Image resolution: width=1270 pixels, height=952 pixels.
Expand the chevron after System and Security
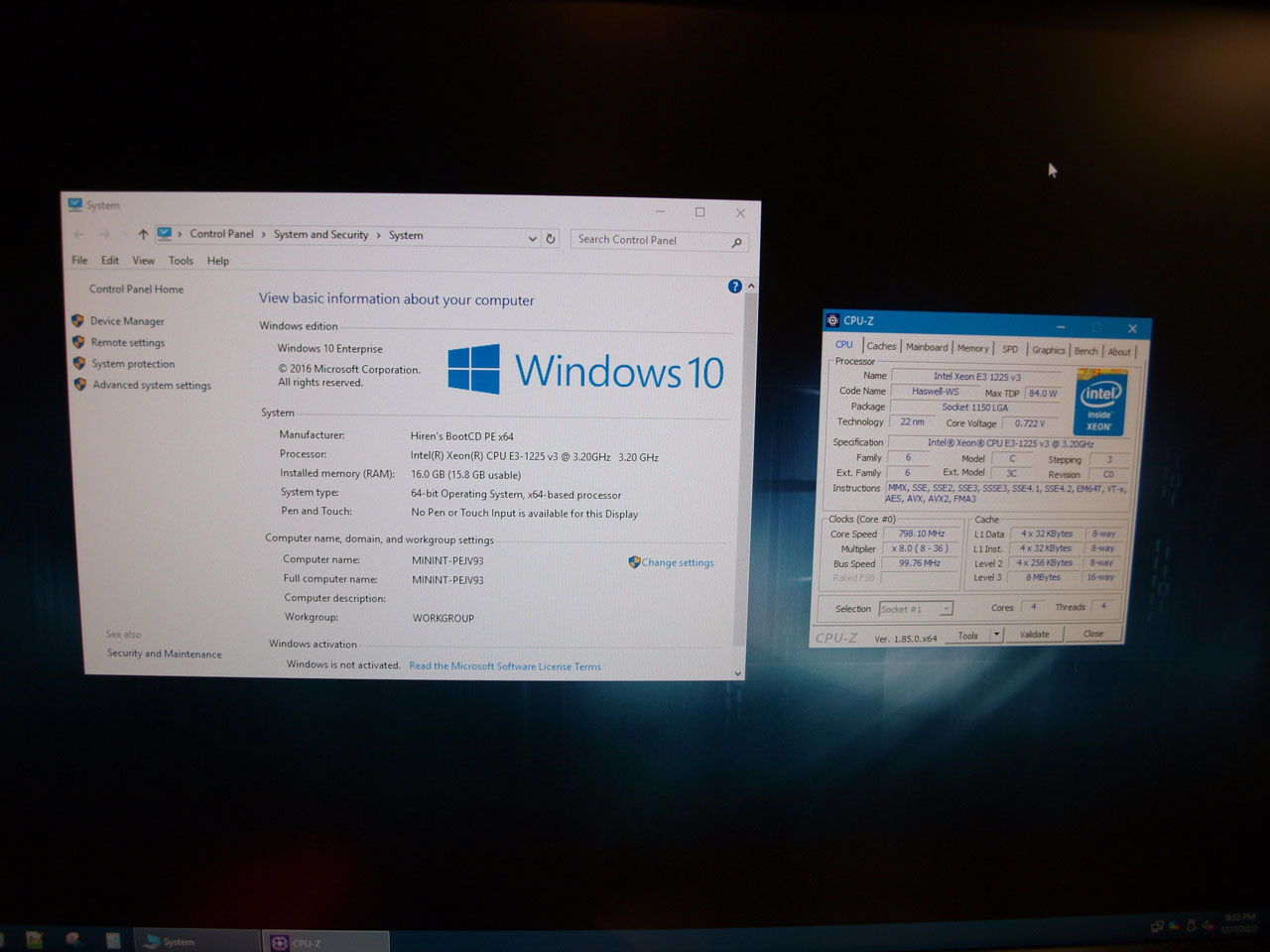pos(378,235)
